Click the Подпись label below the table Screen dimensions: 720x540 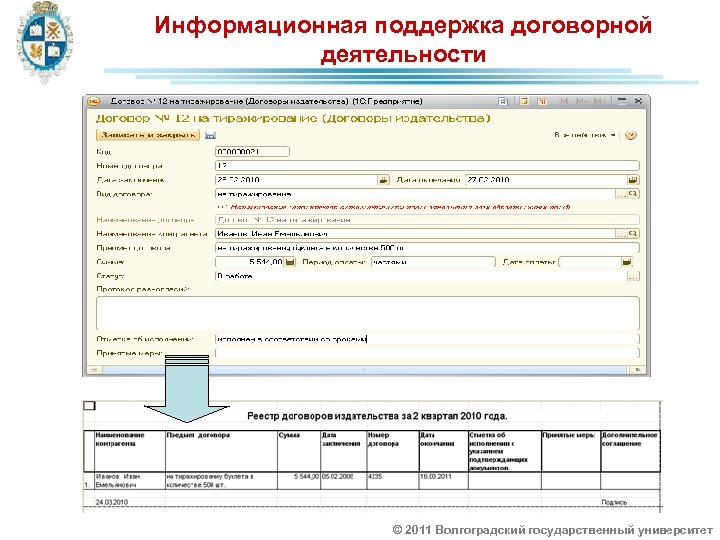(614, 502)
